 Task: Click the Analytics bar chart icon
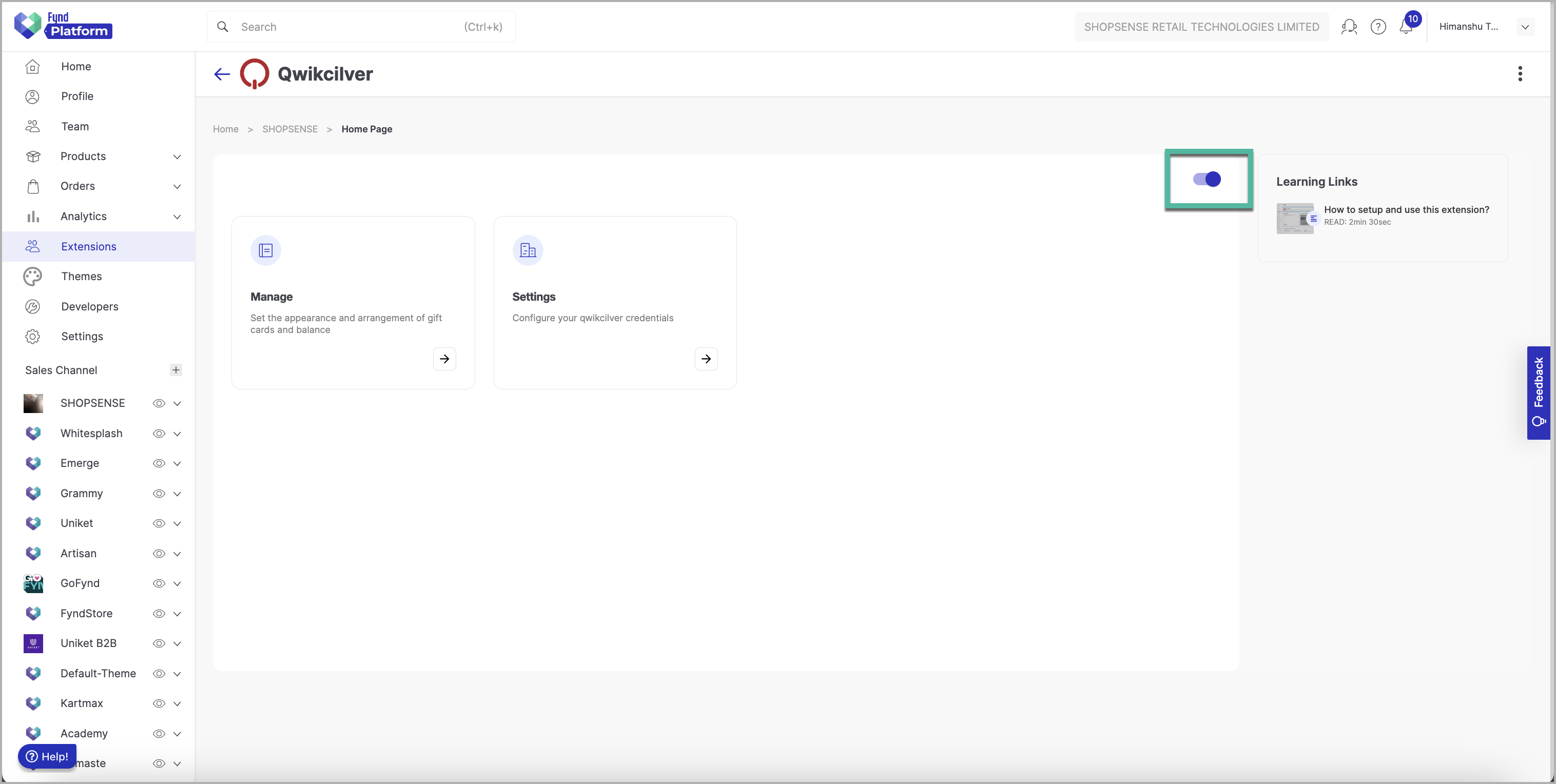pos(33,216)
